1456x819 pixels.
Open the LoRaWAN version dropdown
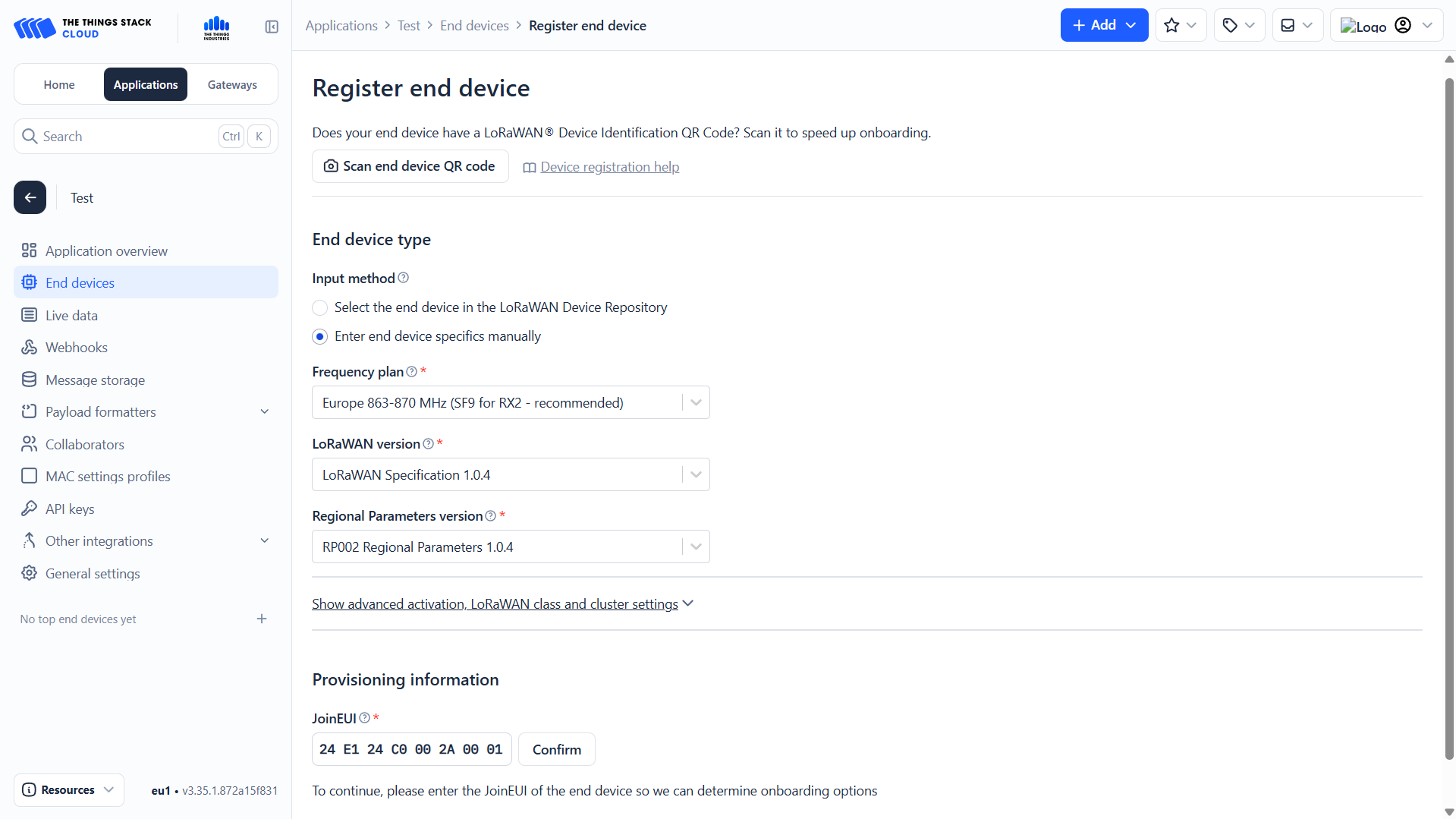coord(510,474)
